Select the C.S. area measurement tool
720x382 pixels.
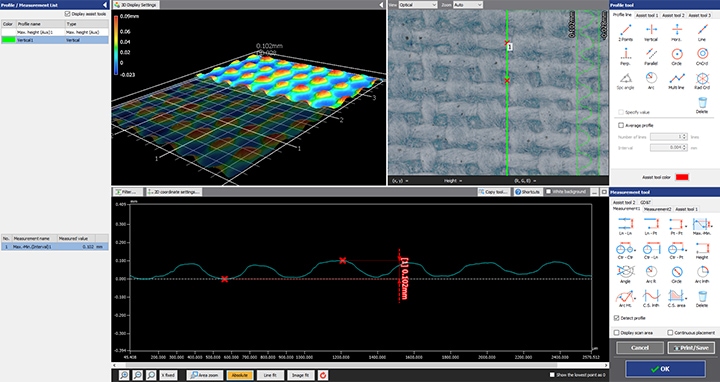click(x=676, y=298)
